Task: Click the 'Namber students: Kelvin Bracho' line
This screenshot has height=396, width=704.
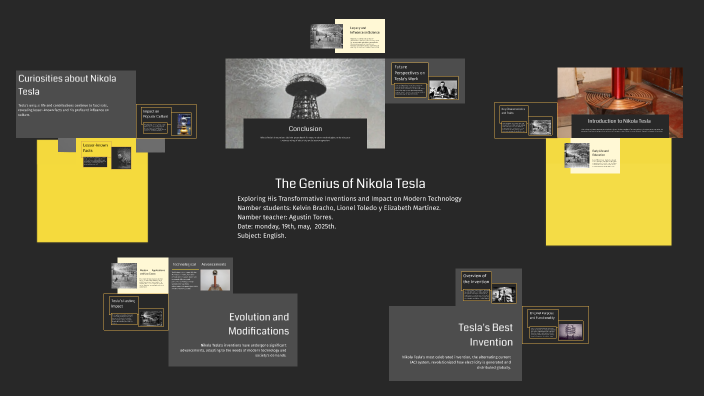Action: (339, 207)
